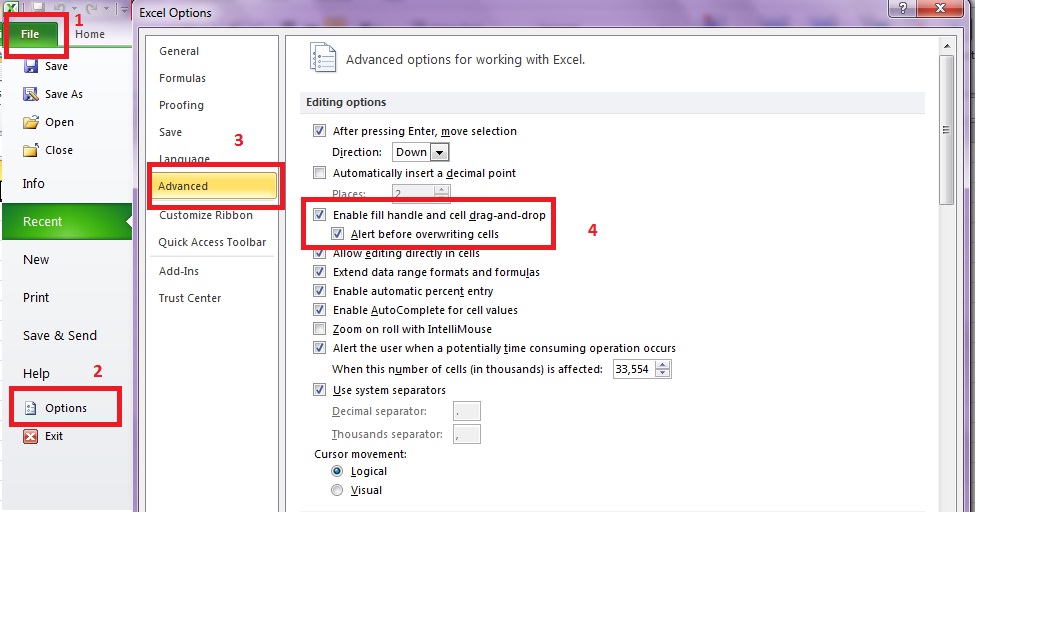Close the Excel Options dialog
The height and width of the screenshot is (628, 1043).
coord(940,8)
